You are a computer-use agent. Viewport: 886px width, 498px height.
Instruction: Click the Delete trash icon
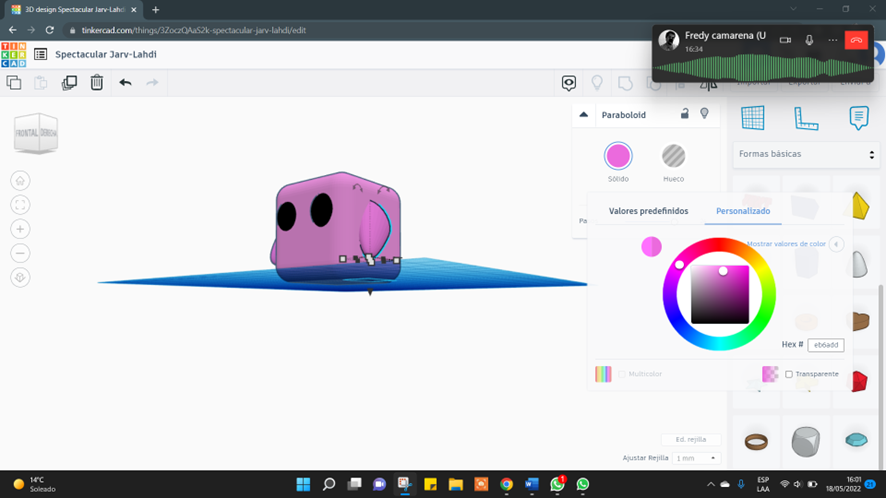click(x=97, y=83)
